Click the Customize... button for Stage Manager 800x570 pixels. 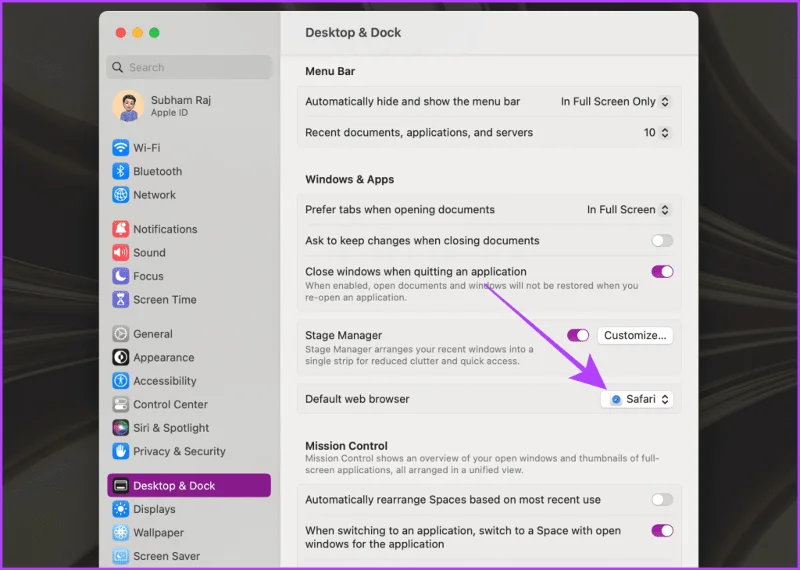tap(635, 335)
